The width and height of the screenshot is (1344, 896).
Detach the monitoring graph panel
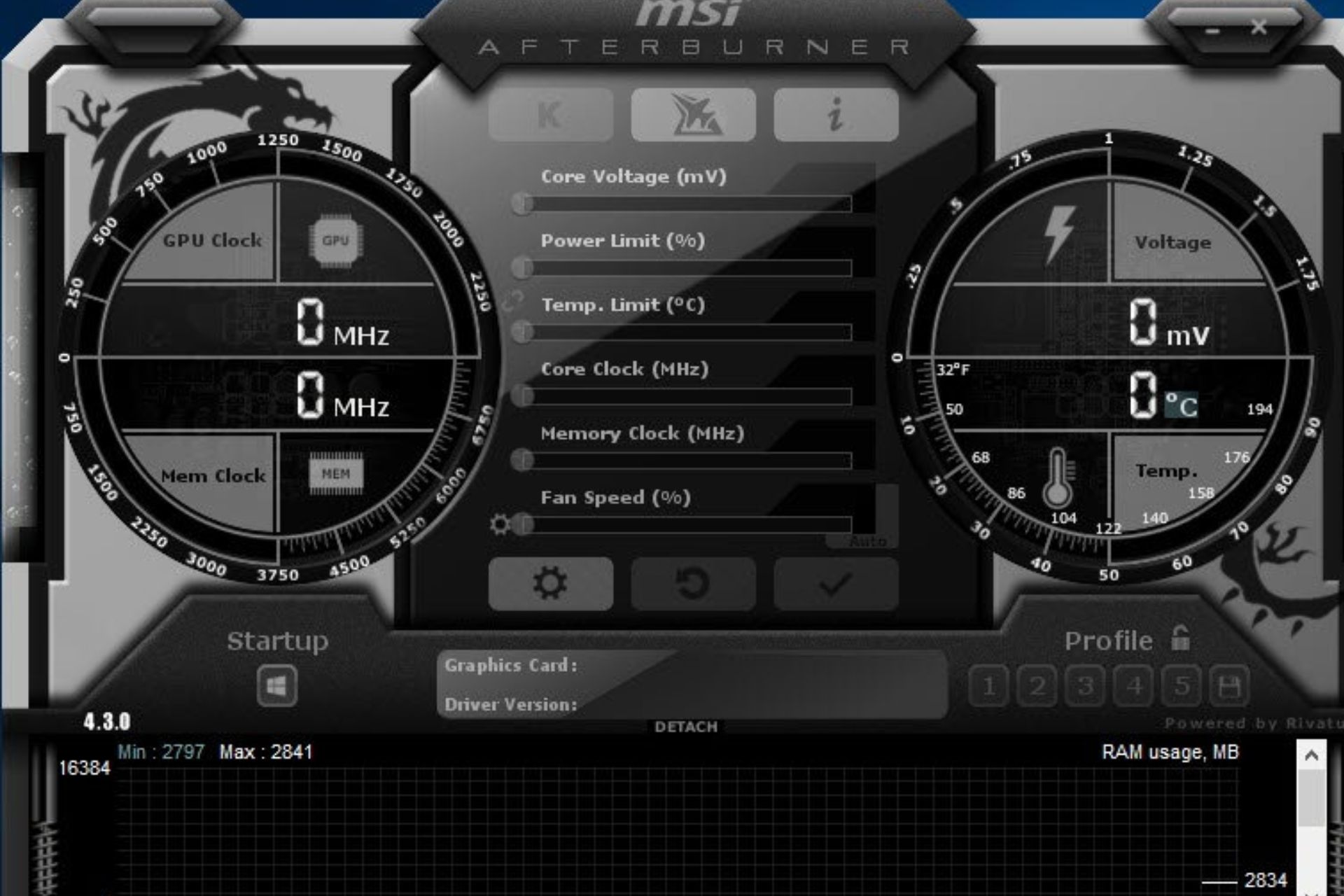coord(686,727)
